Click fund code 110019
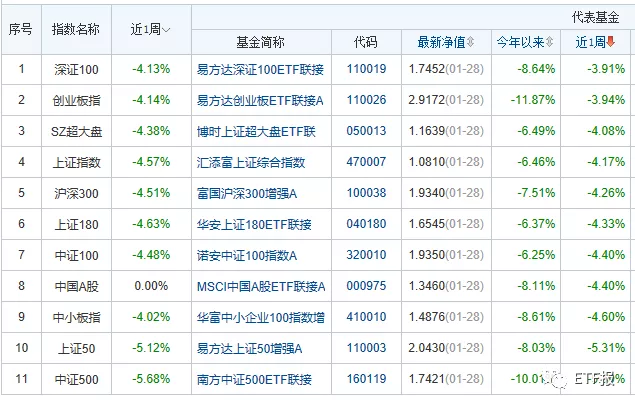This screenshot has height=407, width=635. (367, 69)
